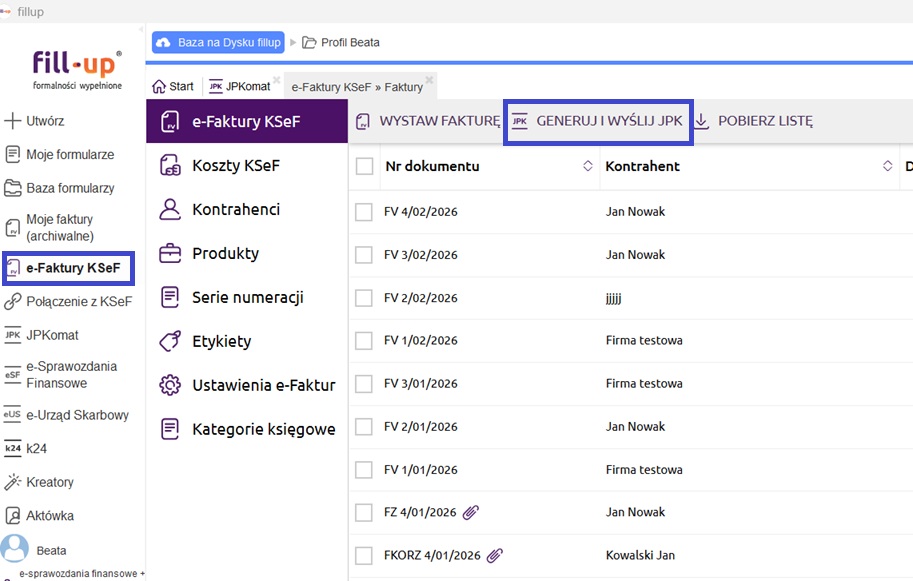The image size is (913, 581).
Task: Open Ustawienia e-Faktur gear icon
Action: click(x=170, y=385)
